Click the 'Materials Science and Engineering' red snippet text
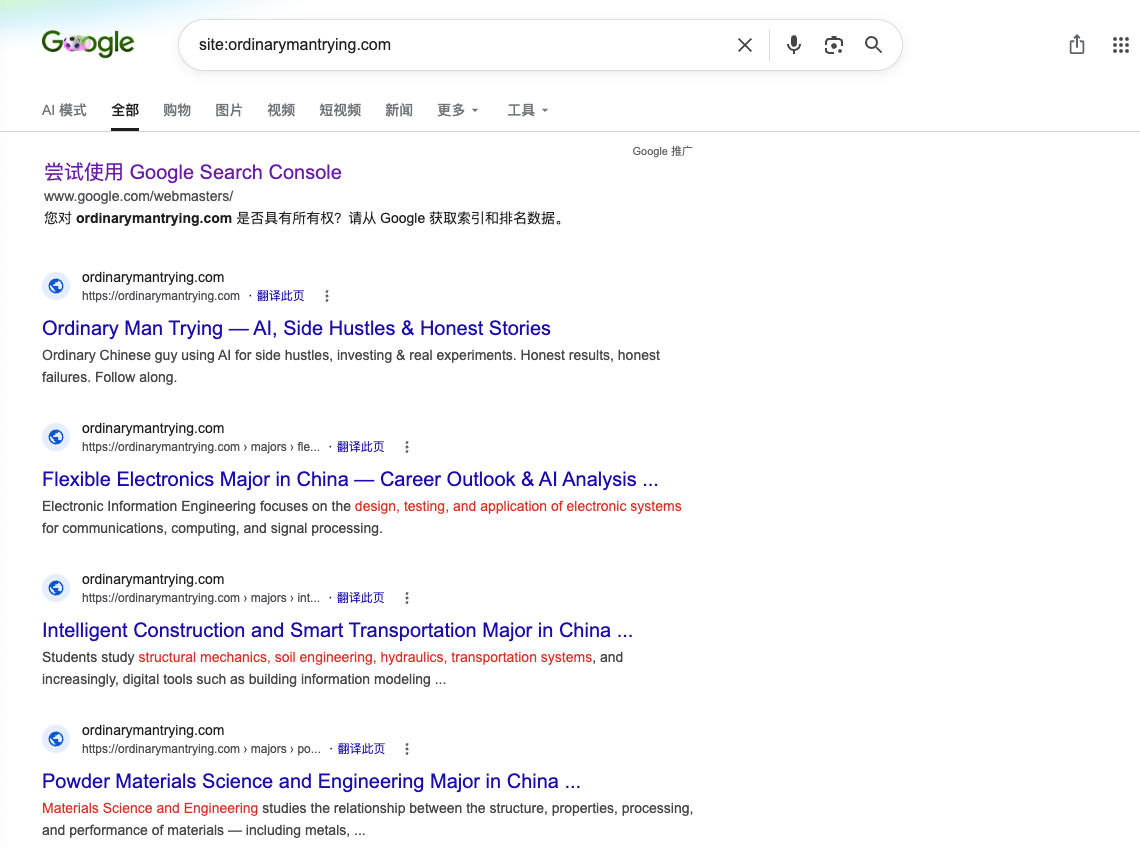1140x849 pixels. [150, 808]
